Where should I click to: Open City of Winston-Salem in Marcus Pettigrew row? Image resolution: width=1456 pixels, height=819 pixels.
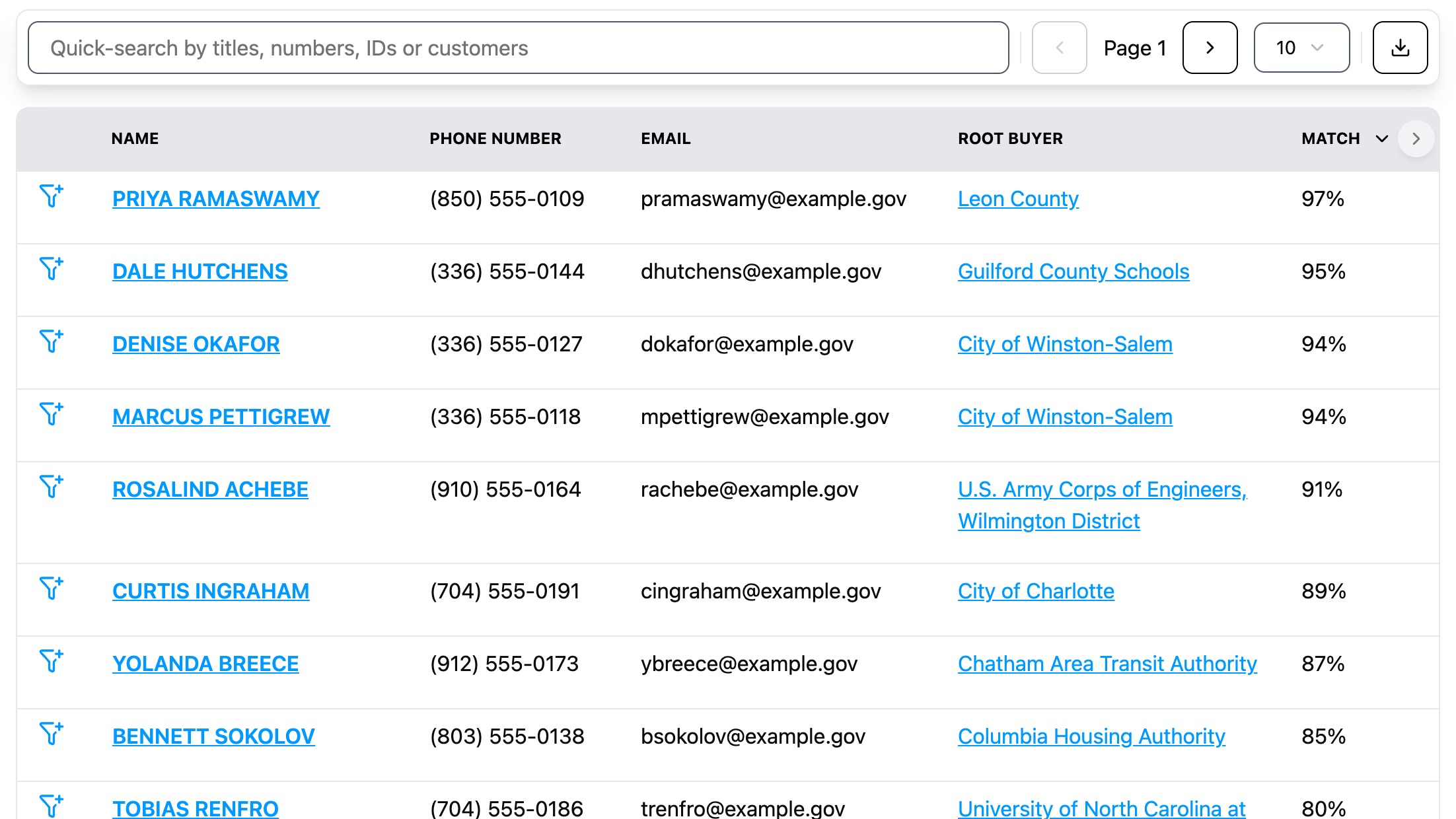(x=1065, y=417)
